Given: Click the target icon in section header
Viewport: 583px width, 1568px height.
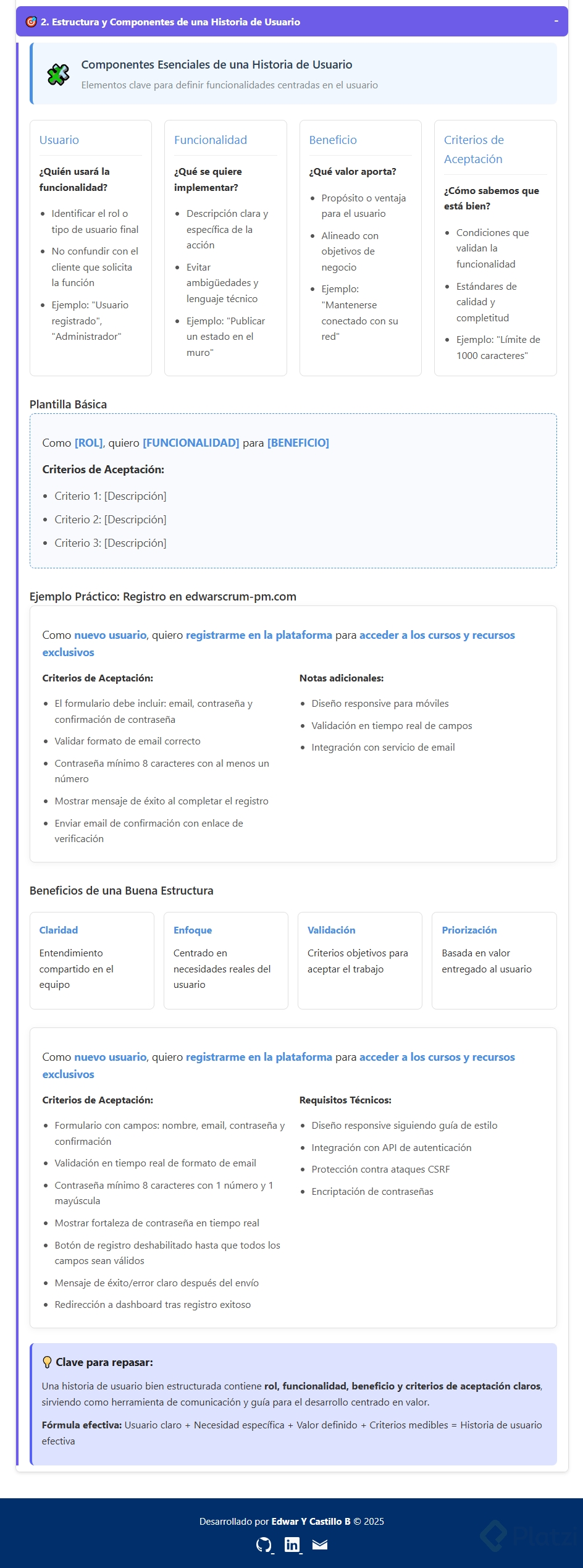Looking at the screenshot, I should 31,22.
